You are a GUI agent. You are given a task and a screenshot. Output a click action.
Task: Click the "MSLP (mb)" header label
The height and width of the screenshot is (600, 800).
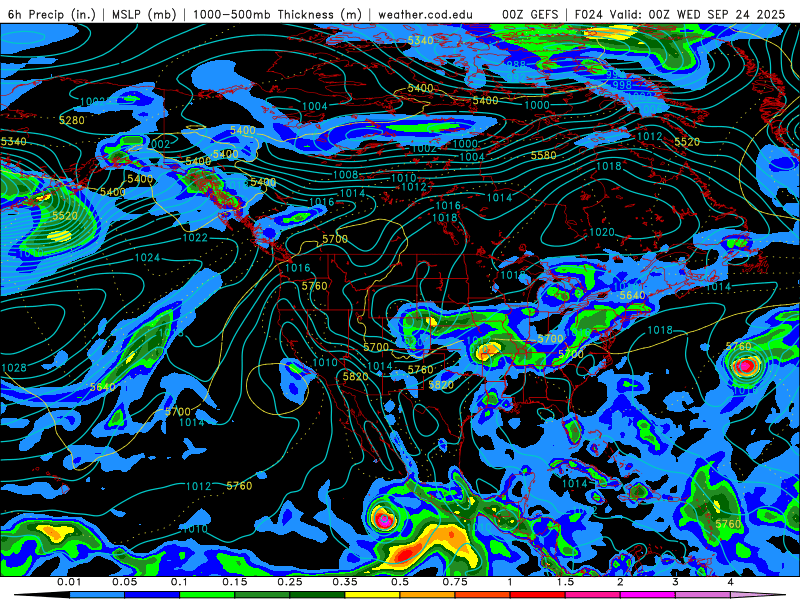click(143, 14)
